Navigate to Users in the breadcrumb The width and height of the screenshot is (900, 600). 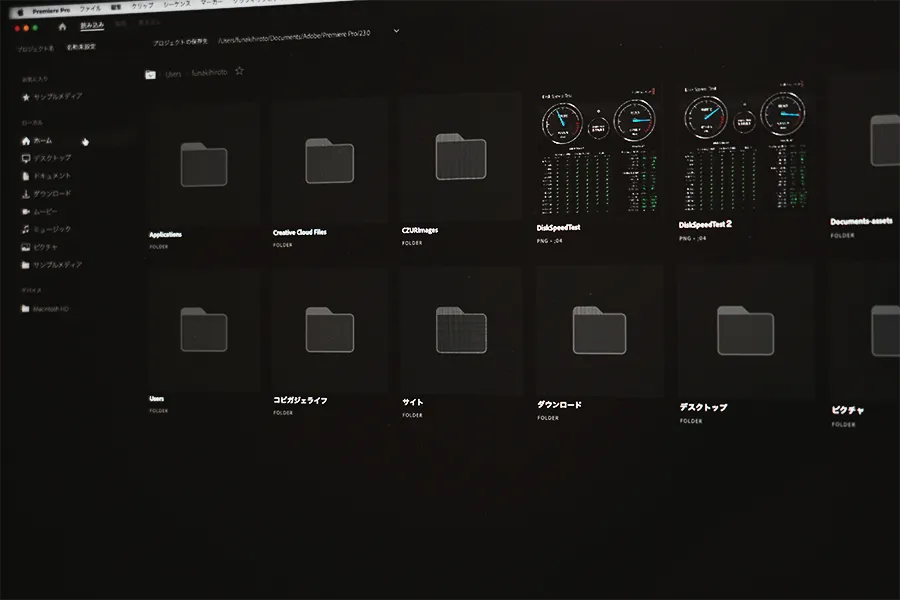click(173, 73)
